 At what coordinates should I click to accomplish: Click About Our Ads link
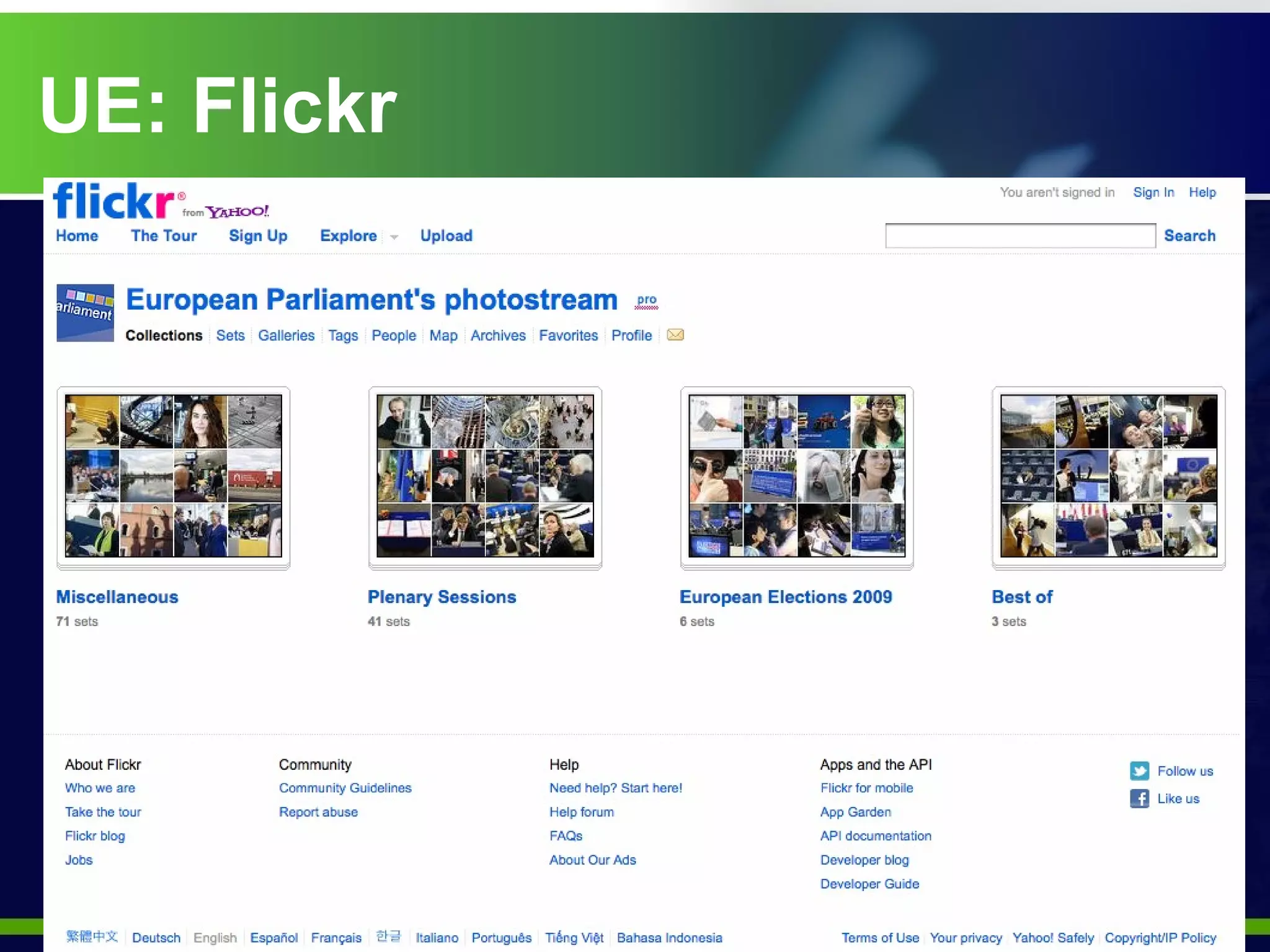[x=593, y=860]
